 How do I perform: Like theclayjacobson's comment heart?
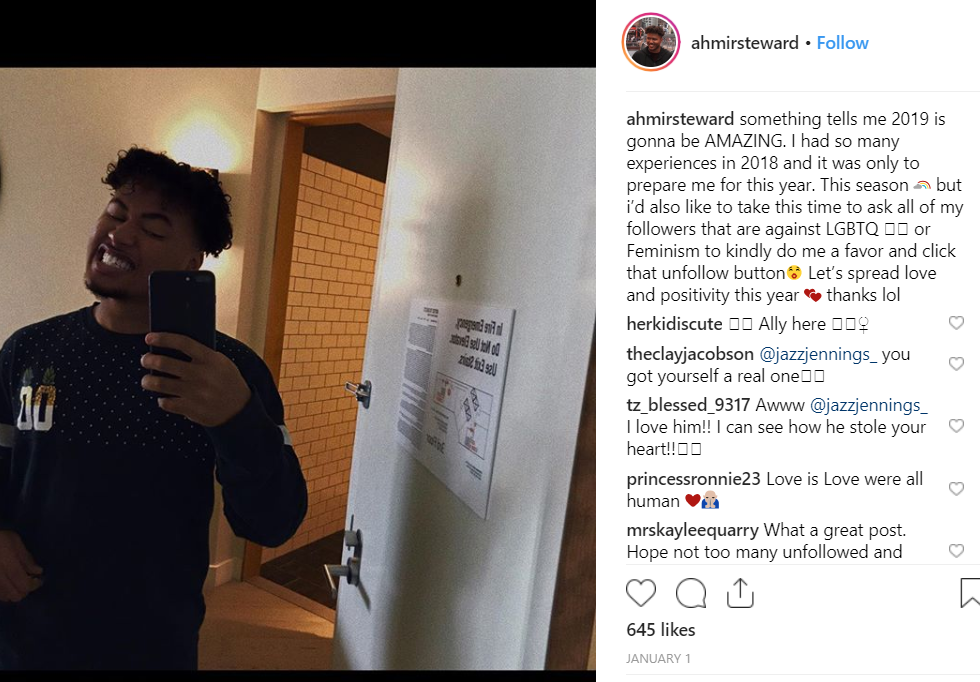(956, 363)
